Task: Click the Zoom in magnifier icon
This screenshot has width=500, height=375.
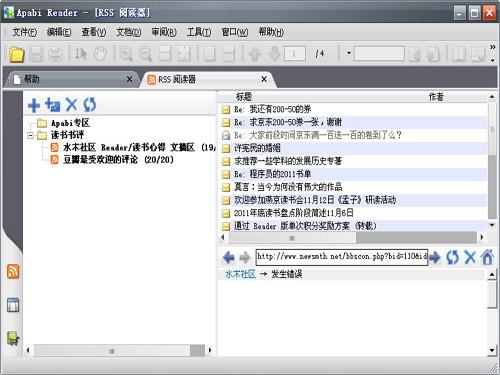Action: [x=126, y=54]
